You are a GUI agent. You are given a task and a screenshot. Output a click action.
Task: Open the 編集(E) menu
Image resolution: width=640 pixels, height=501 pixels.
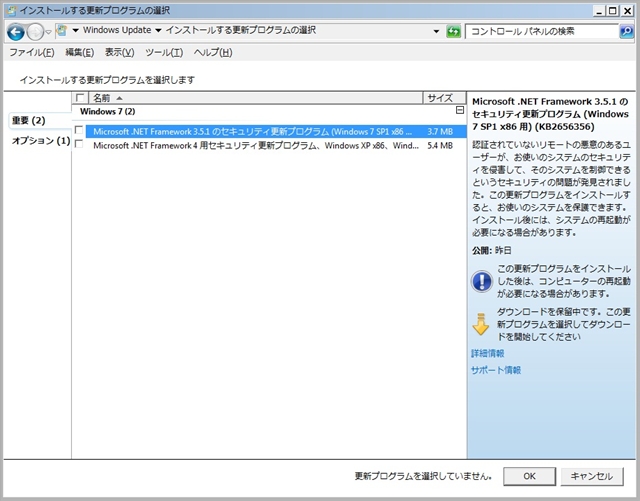click(80, 52)
